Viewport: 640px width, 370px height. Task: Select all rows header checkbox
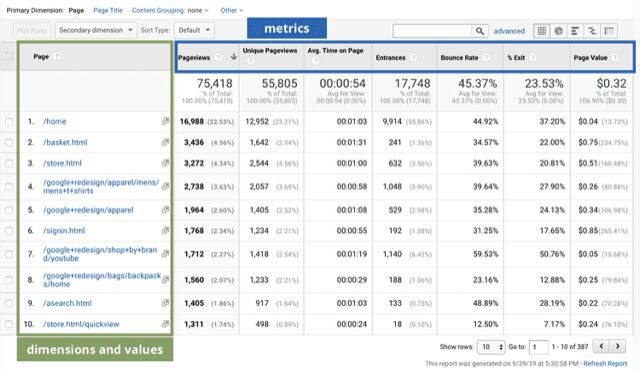pos(9,56)
